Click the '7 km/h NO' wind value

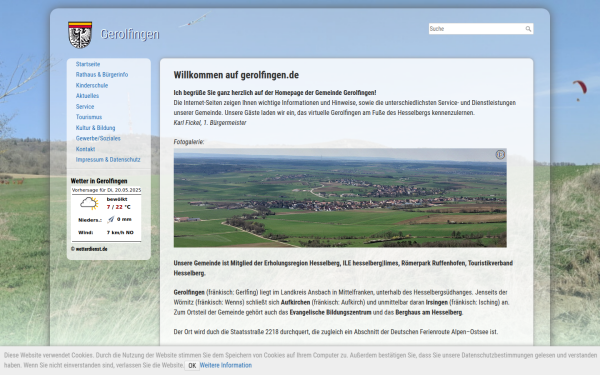pyautogui.click(x=120, y=232)
